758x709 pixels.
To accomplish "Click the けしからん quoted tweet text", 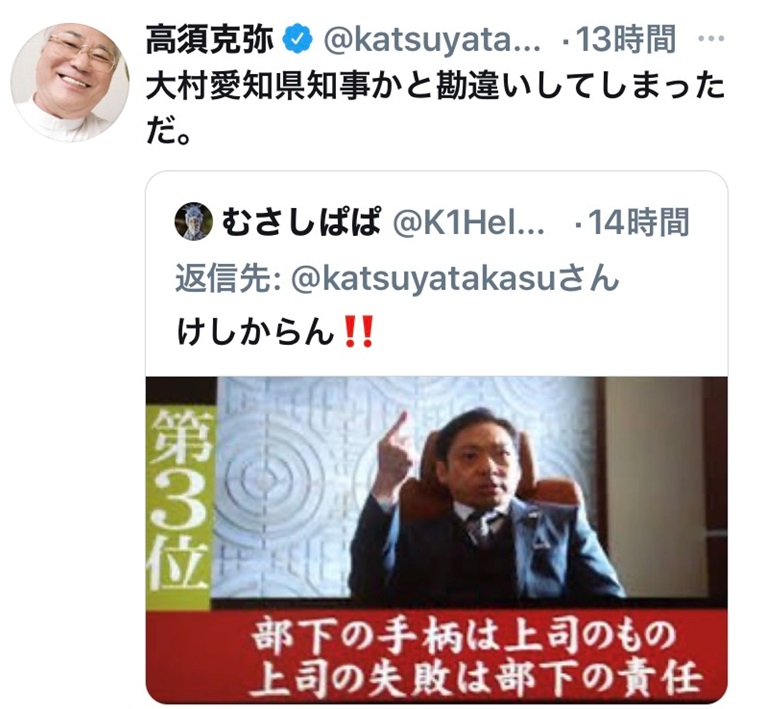I will pyautogui.click(x=255, y=333).
